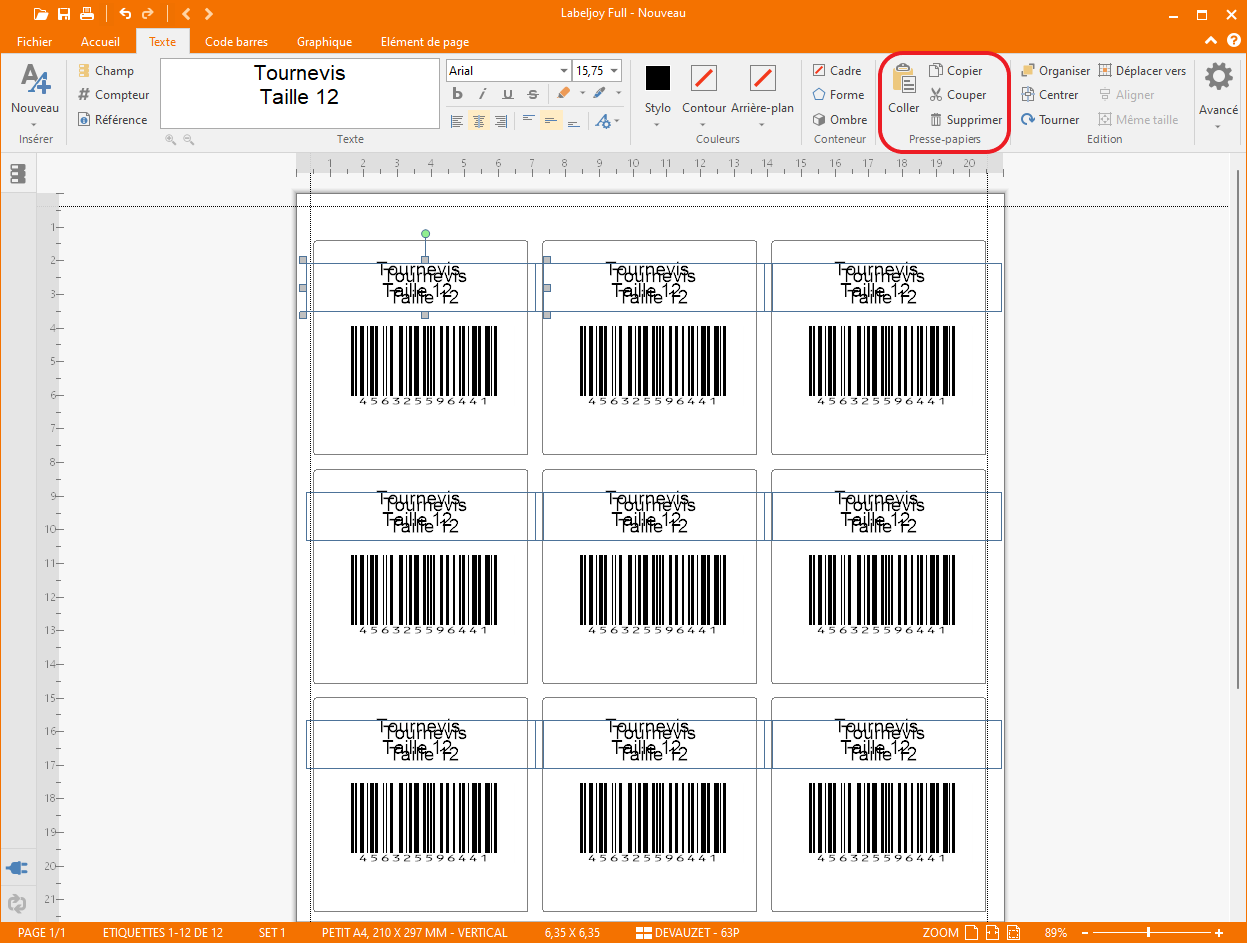Center text horizontally

pyautogui.click(x=480, y=121)
